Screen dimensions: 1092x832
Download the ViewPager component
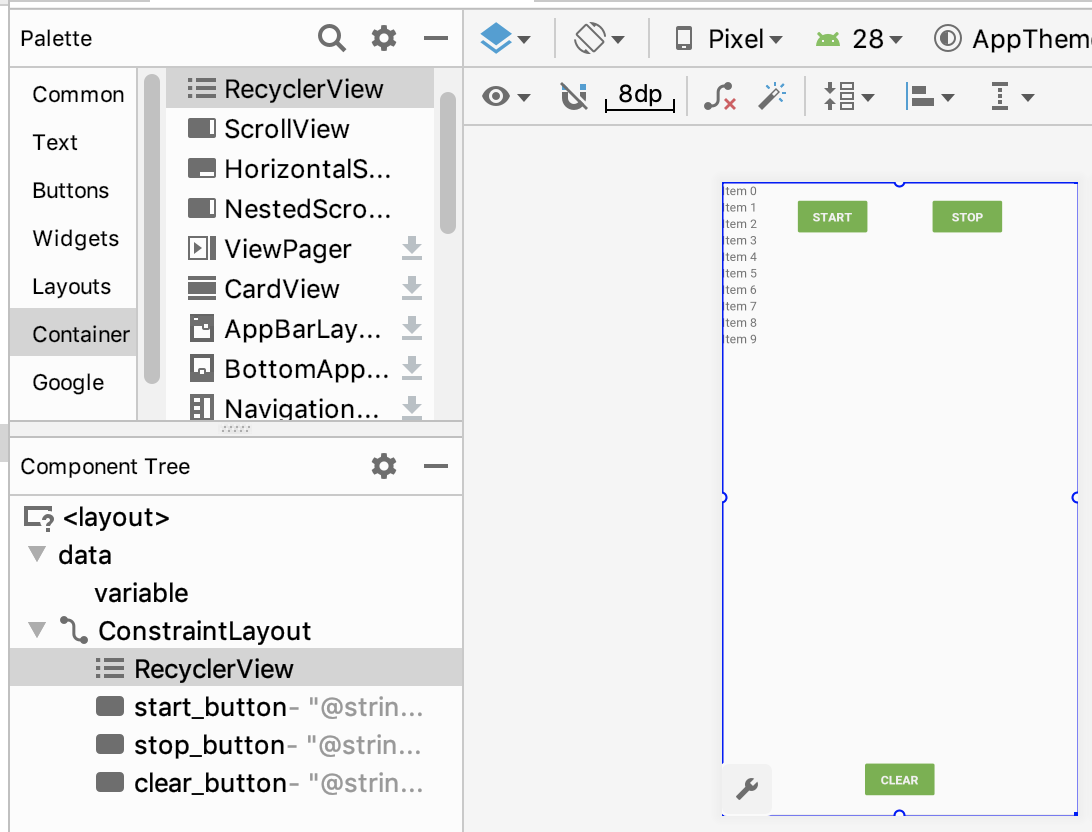coord(412,249)
